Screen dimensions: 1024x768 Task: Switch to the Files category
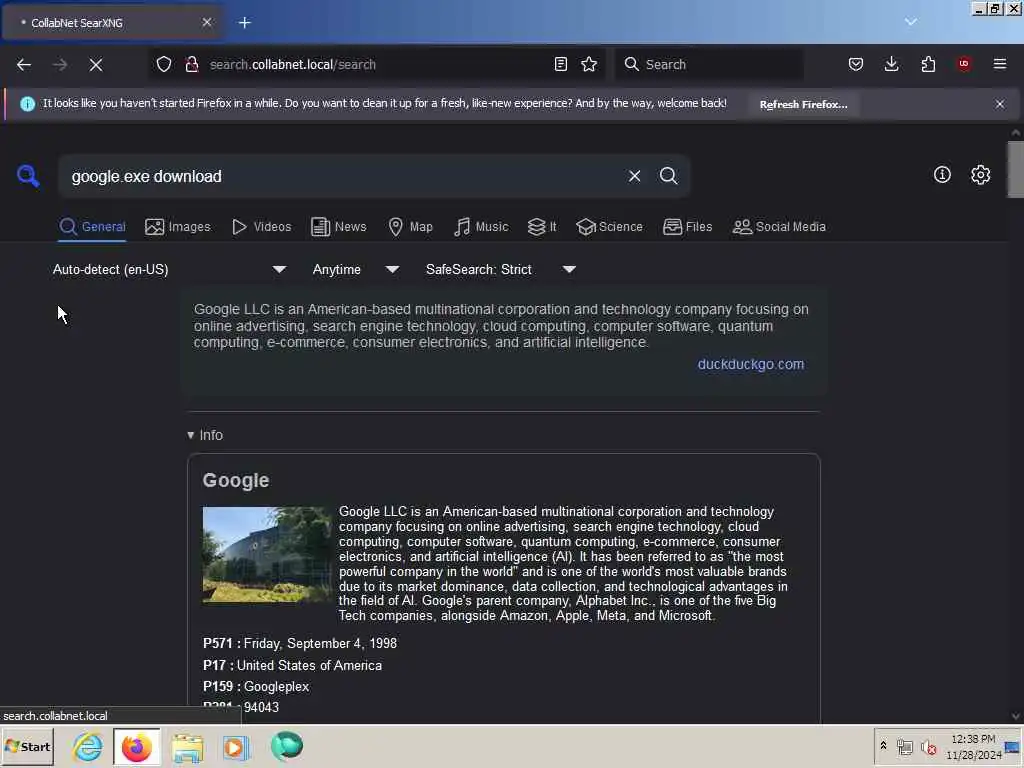[687, 227]
